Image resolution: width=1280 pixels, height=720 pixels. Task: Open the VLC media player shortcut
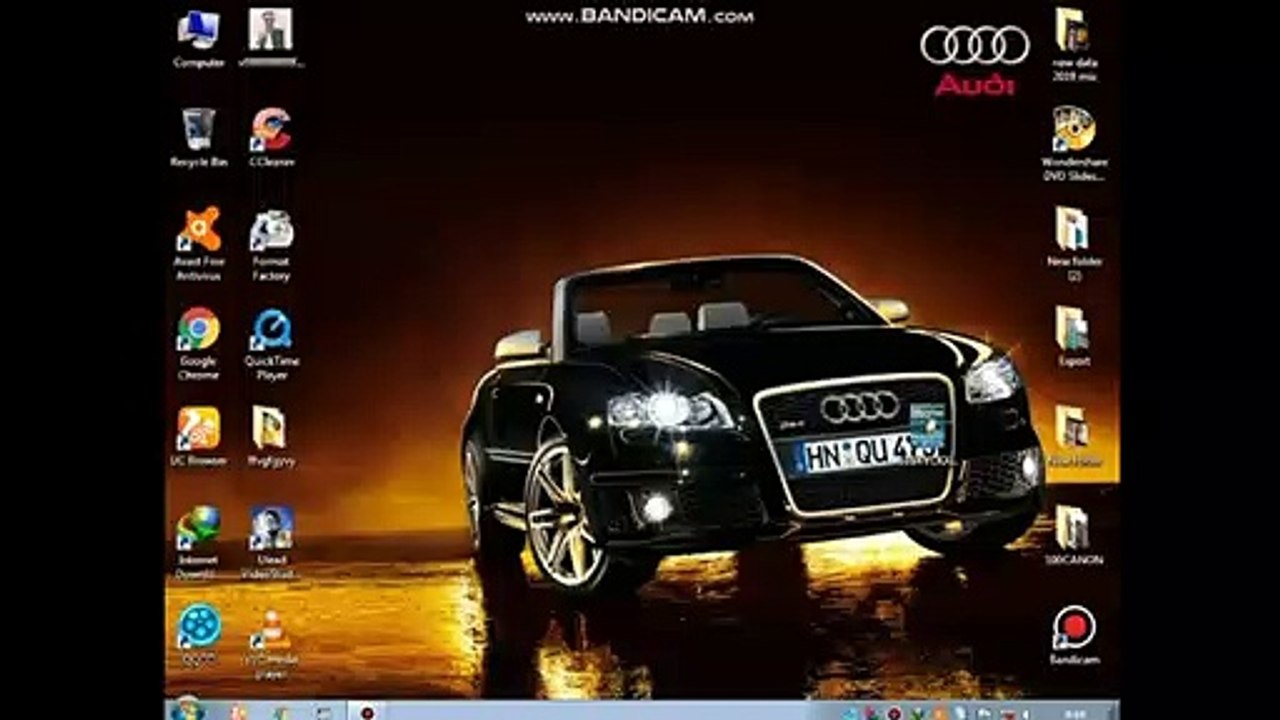271,642
